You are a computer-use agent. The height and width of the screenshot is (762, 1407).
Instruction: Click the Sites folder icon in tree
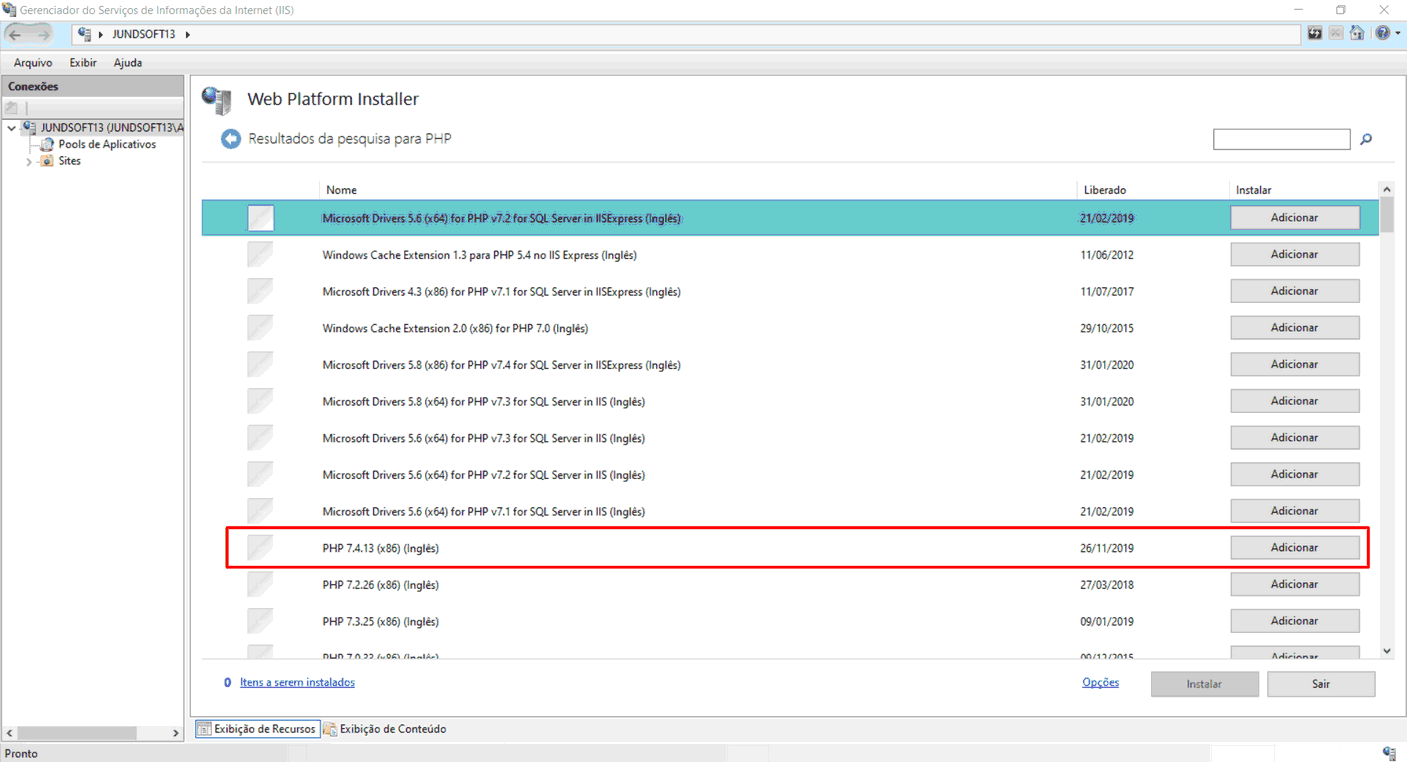47,161
